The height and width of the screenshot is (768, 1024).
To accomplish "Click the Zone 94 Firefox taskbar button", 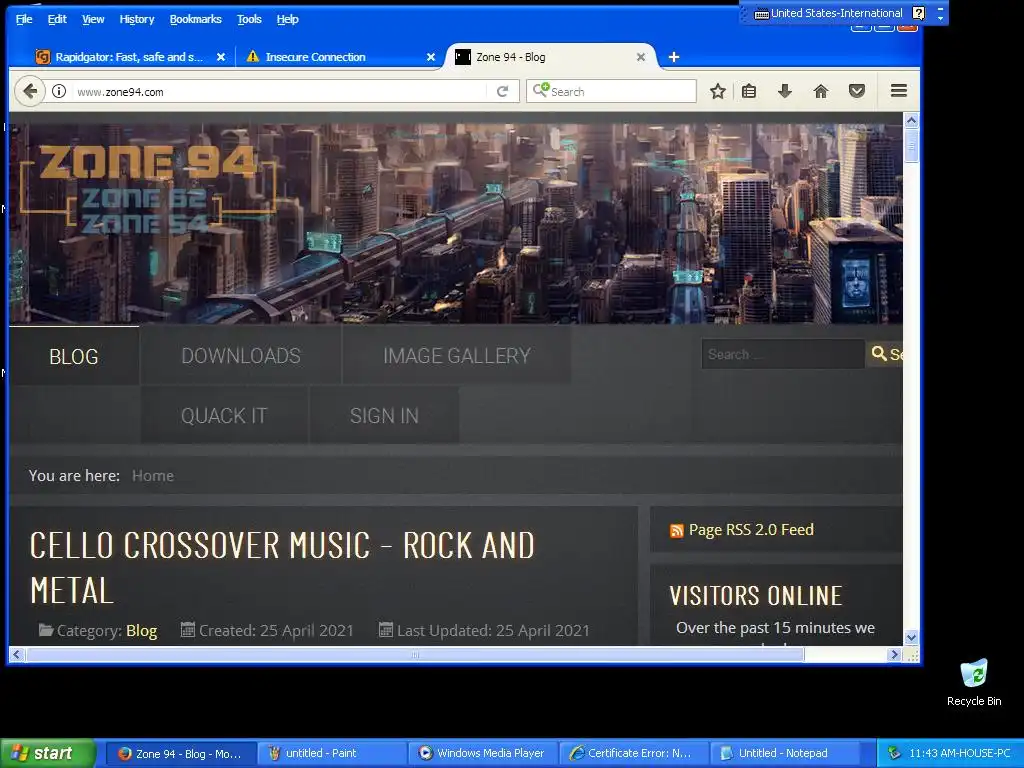I will tap(180, 754).
